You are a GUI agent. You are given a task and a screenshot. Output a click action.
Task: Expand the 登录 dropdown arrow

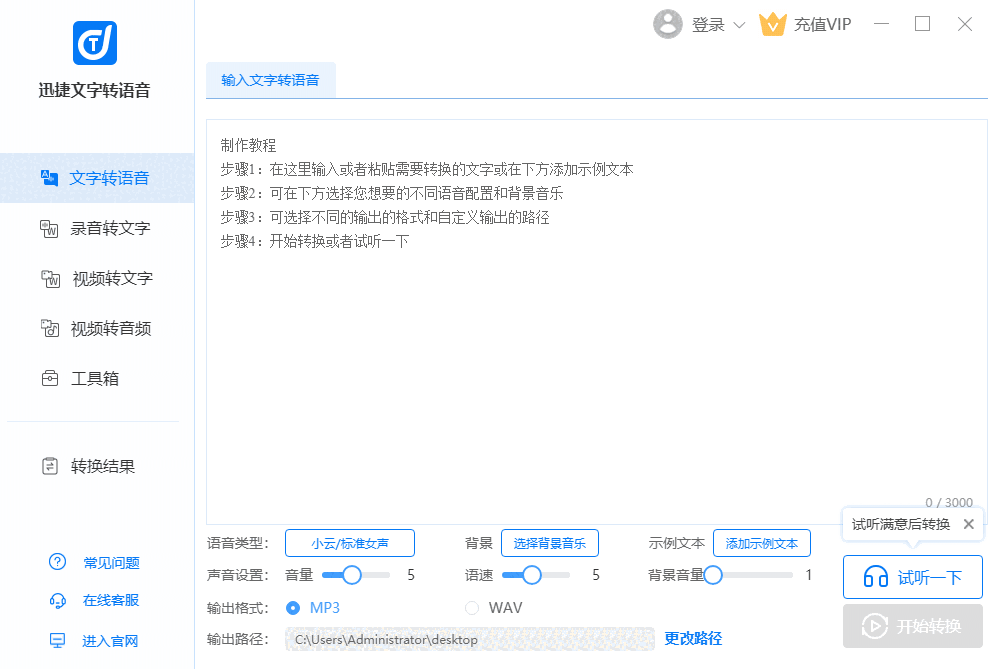[739, 25]
